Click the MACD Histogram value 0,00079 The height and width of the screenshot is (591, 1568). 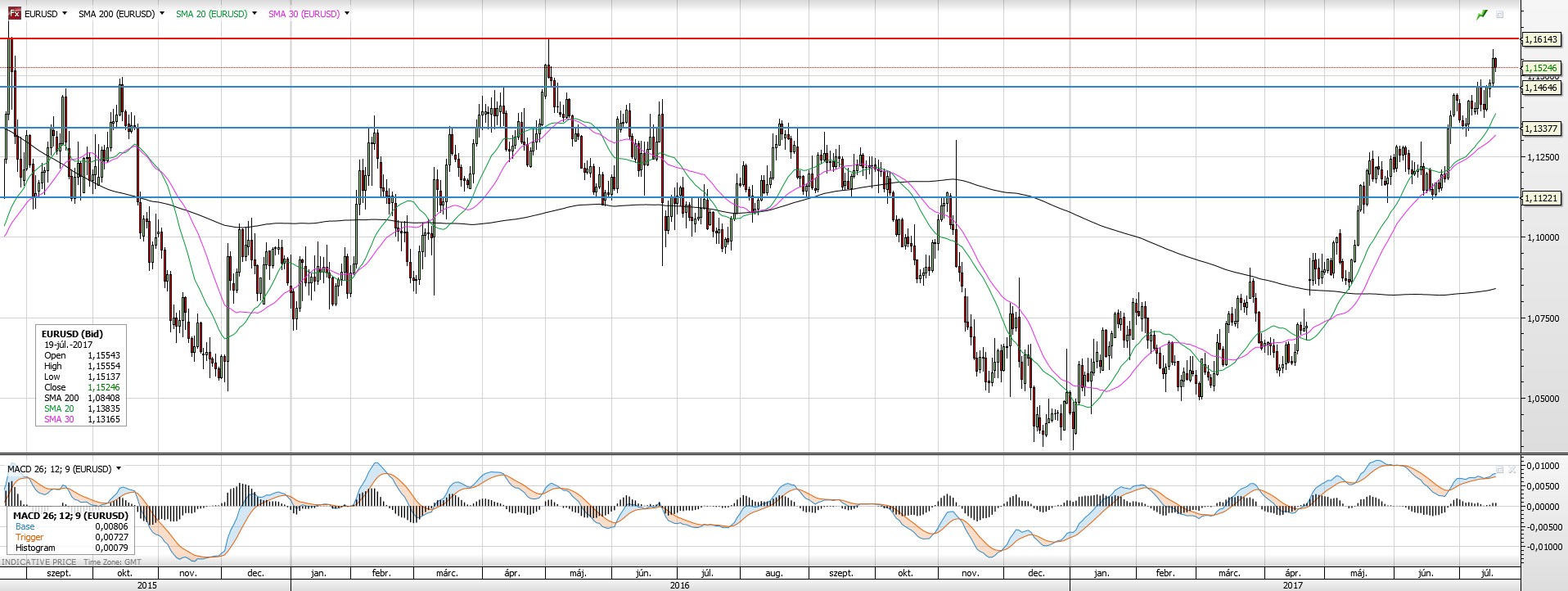(x=111, y=548)
